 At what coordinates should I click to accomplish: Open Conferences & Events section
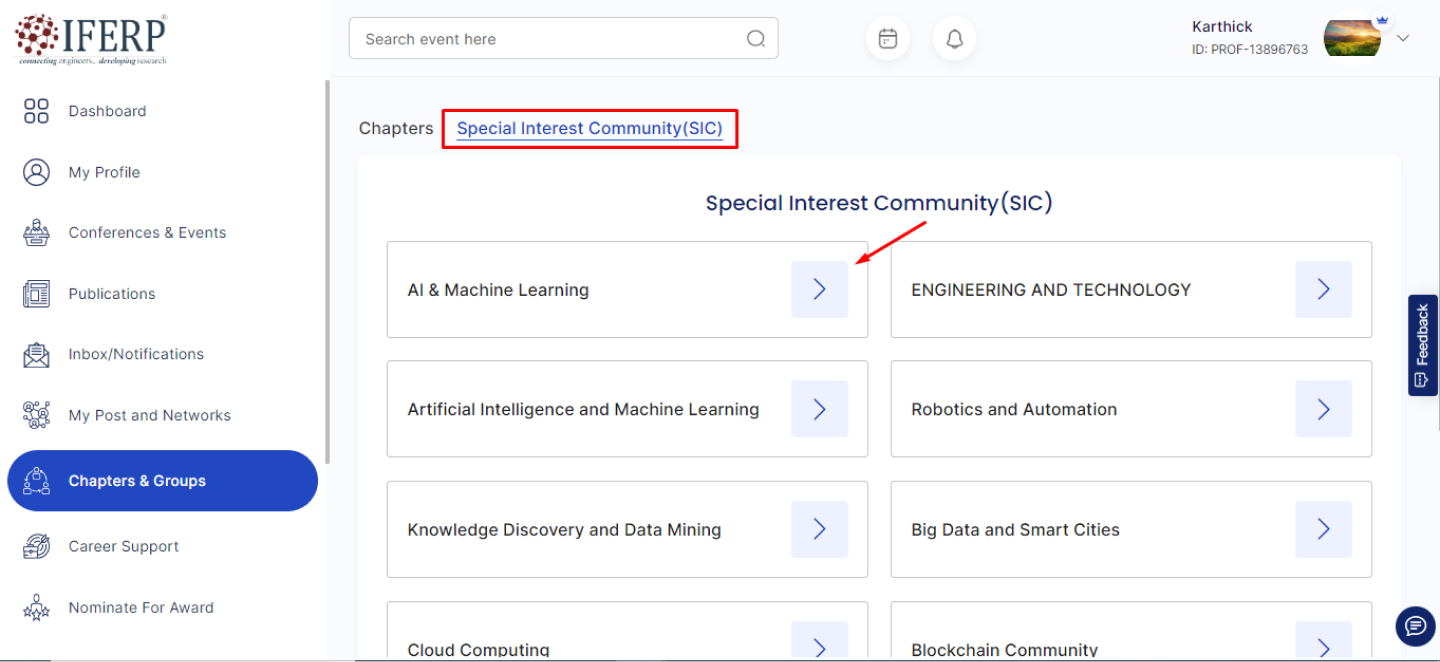[147, 233]
